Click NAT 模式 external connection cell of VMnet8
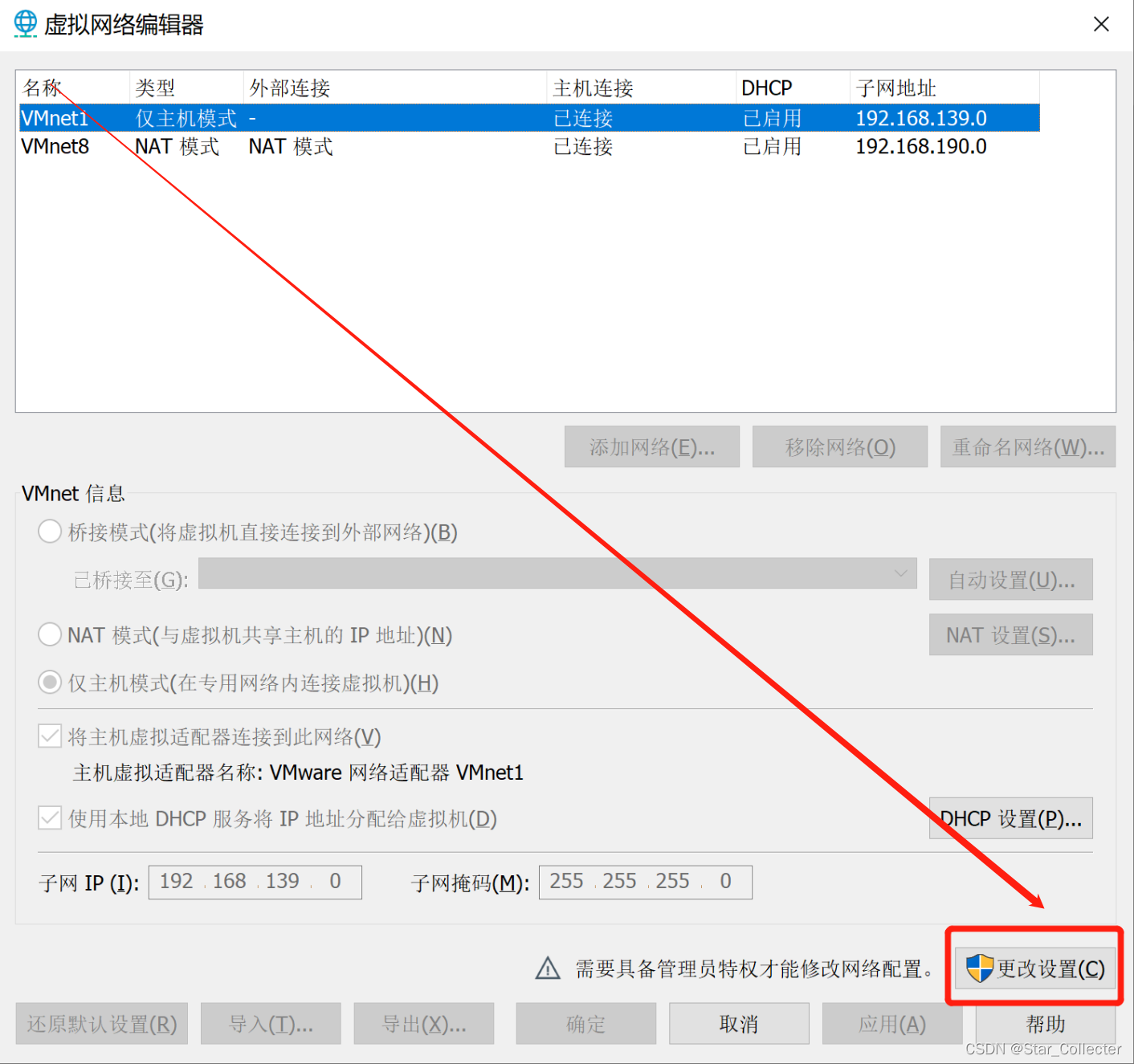Image resolution: width=1134 pixels, height=1064 pixels. point(291,146)
